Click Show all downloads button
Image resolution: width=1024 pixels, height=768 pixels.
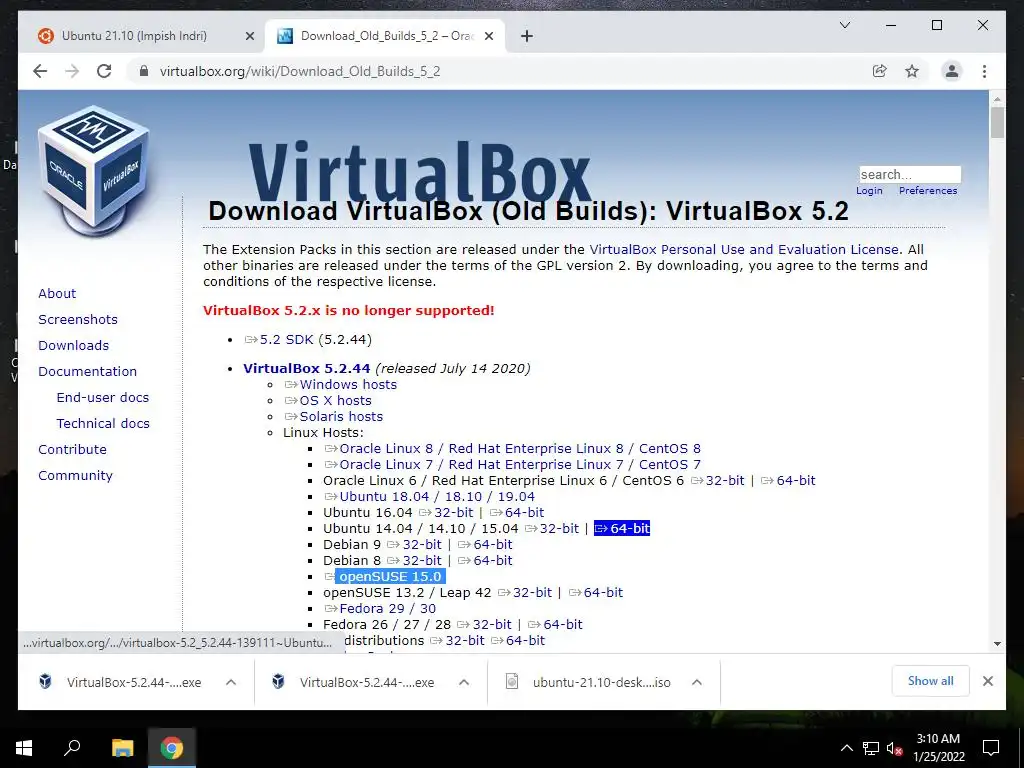tap(930, 681)
